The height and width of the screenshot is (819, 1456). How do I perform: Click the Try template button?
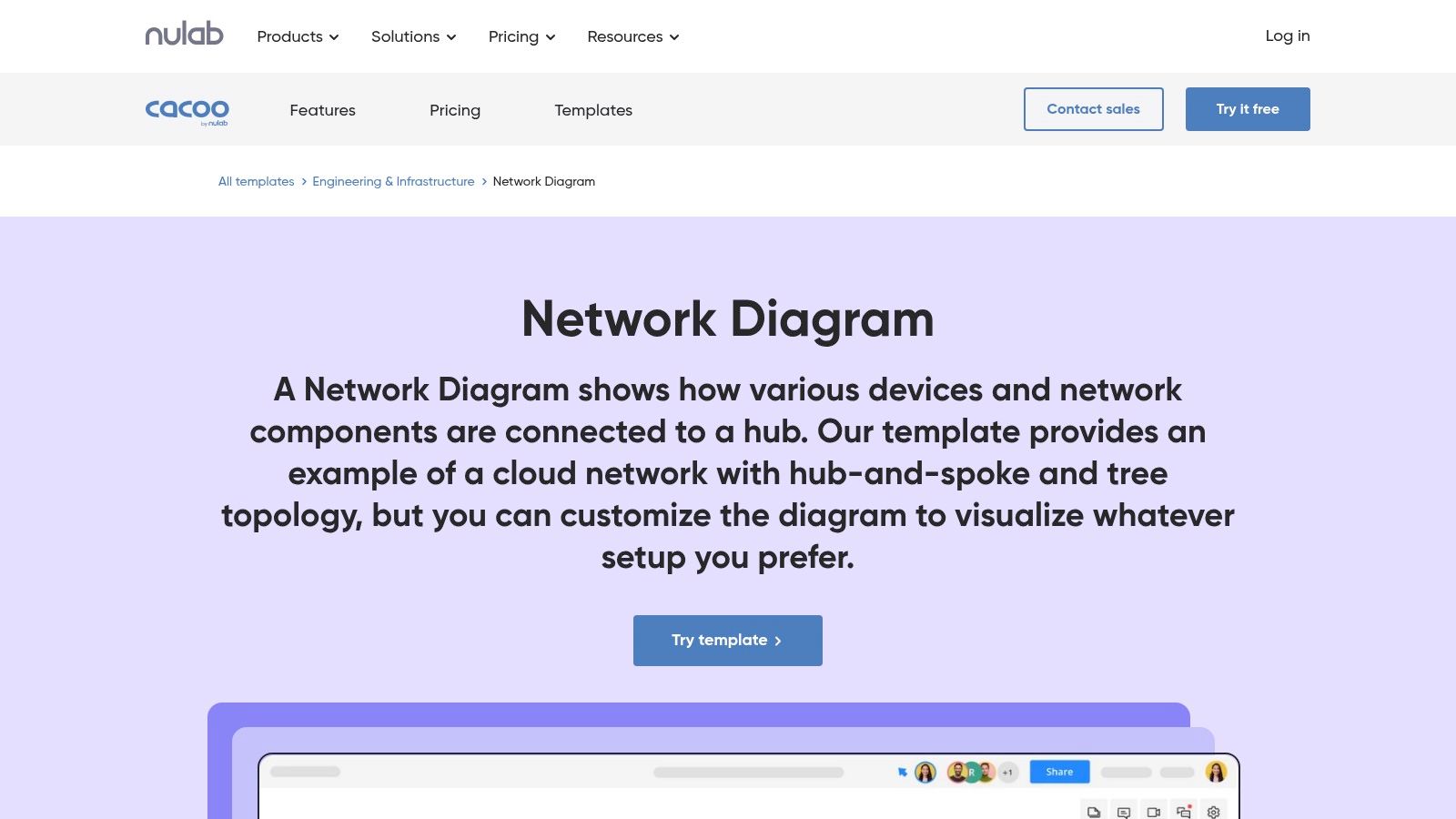(x=728, y=641)
